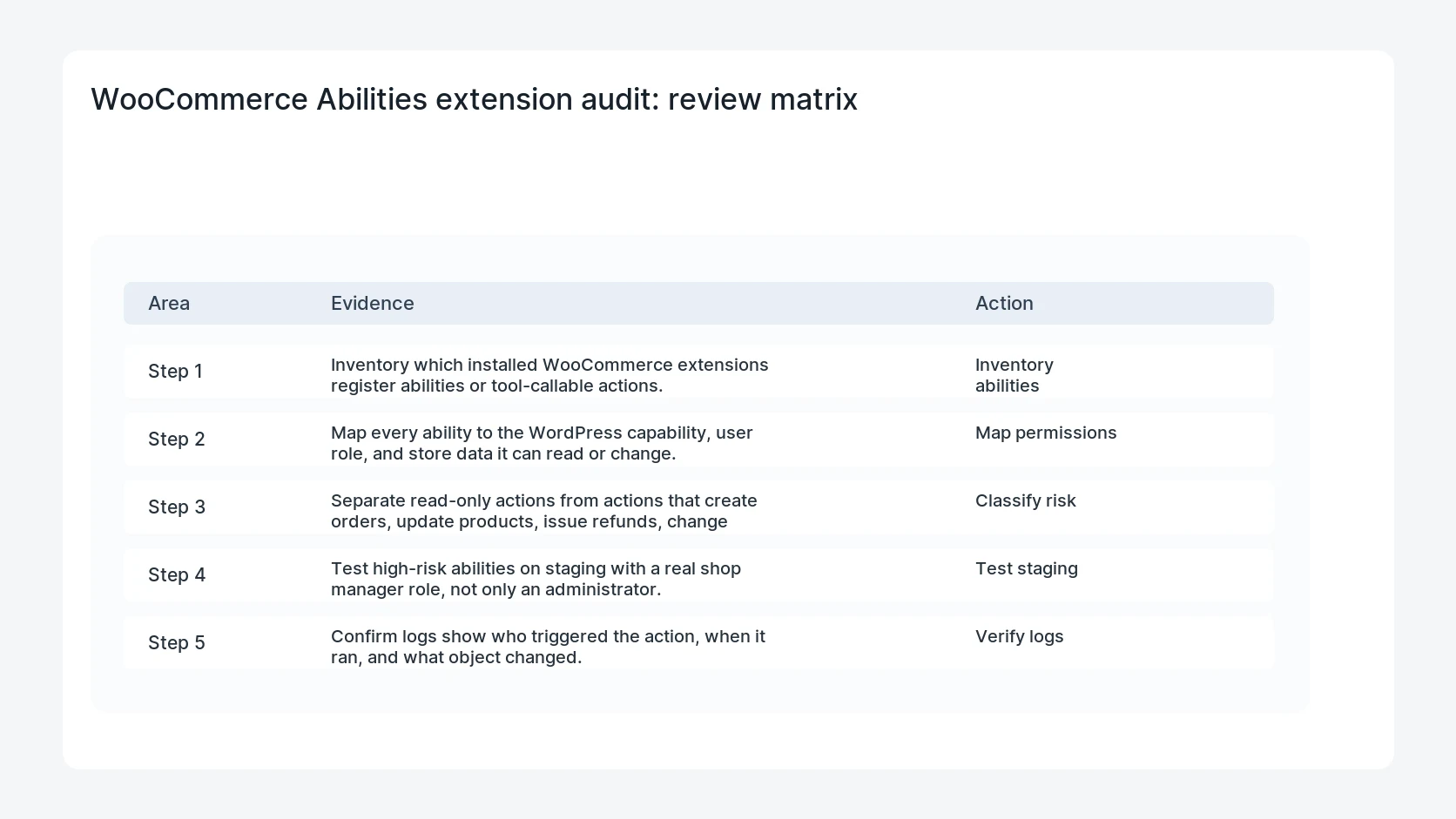
Task: Select the Classify risk action cell
Action: pos(1026,500)
